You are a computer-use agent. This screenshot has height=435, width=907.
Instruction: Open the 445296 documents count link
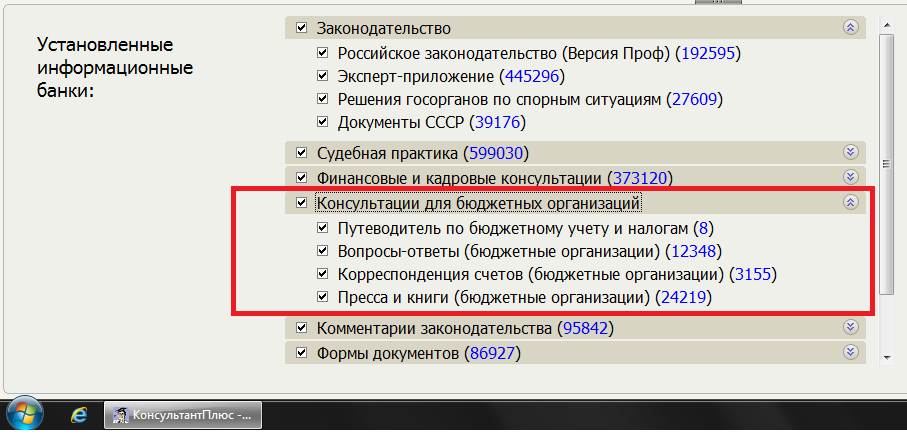(532, 77)
